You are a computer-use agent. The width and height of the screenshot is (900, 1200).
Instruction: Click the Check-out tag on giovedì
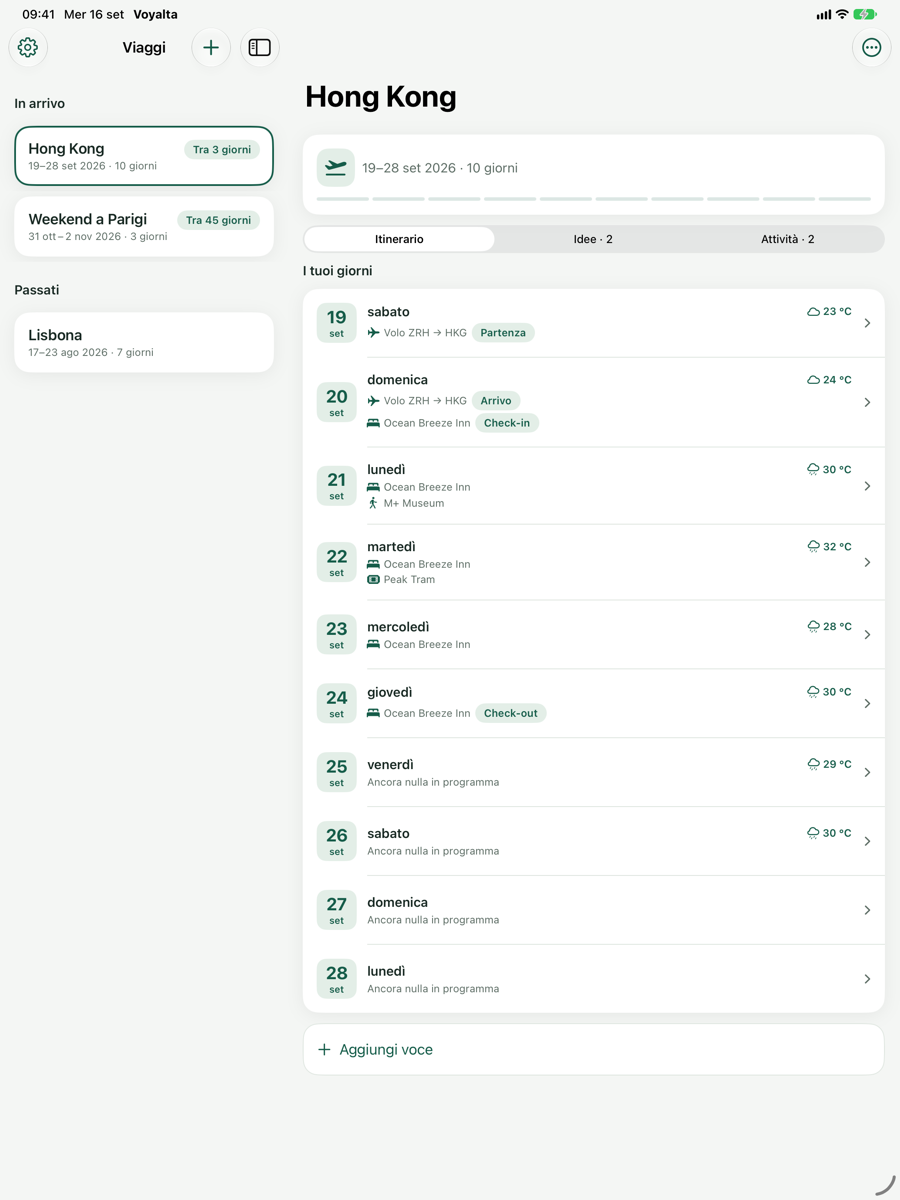tap(511, 713)
